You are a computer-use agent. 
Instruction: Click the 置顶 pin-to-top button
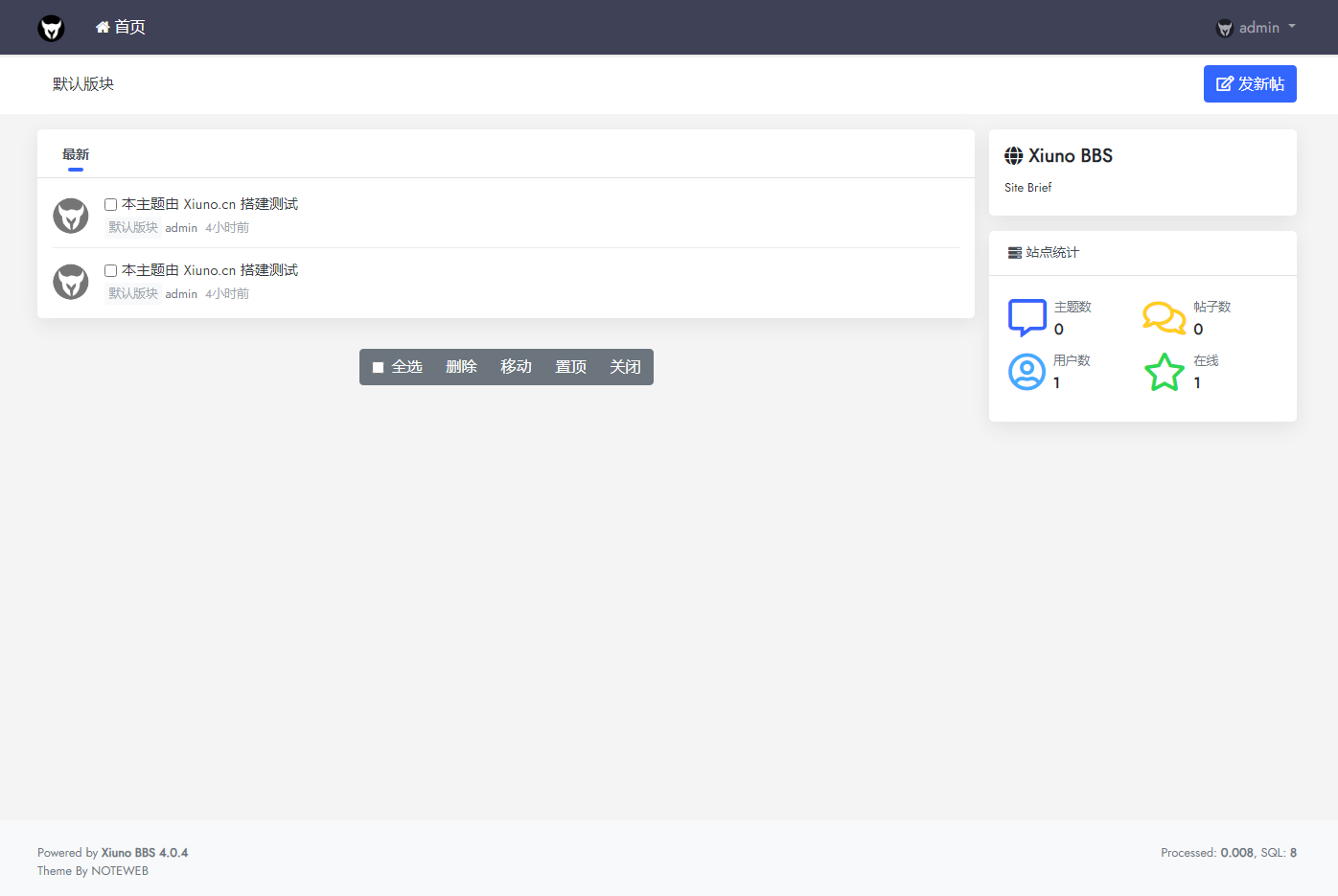tap(570, 367)
